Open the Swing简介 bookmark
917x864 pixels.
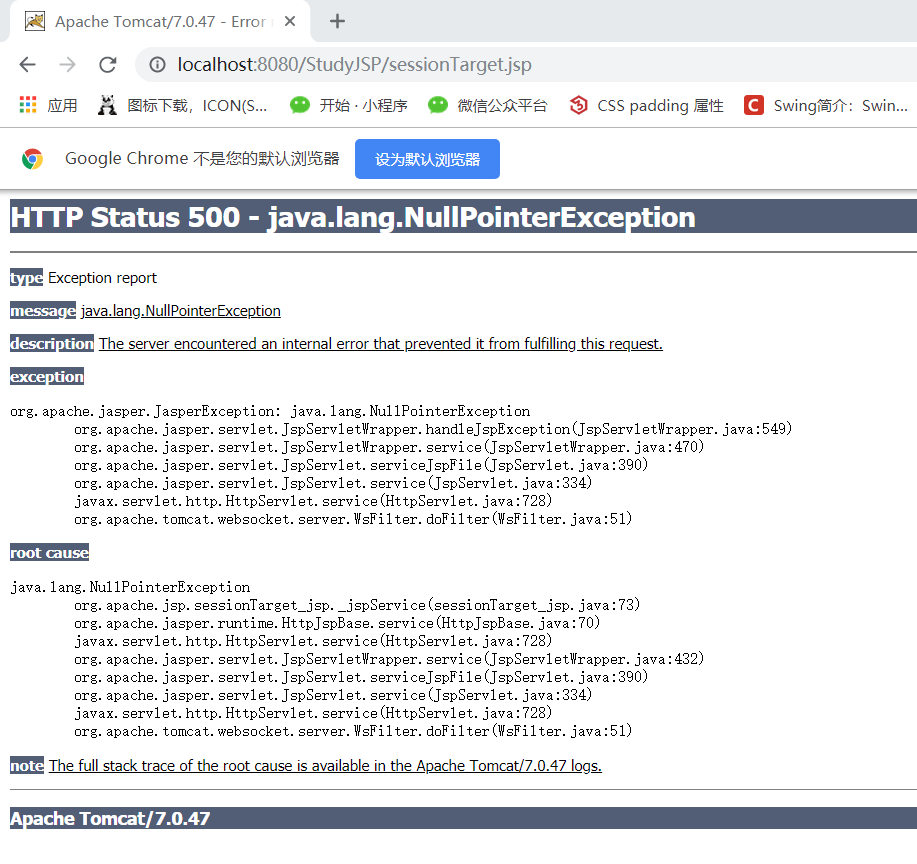point(826,105)
